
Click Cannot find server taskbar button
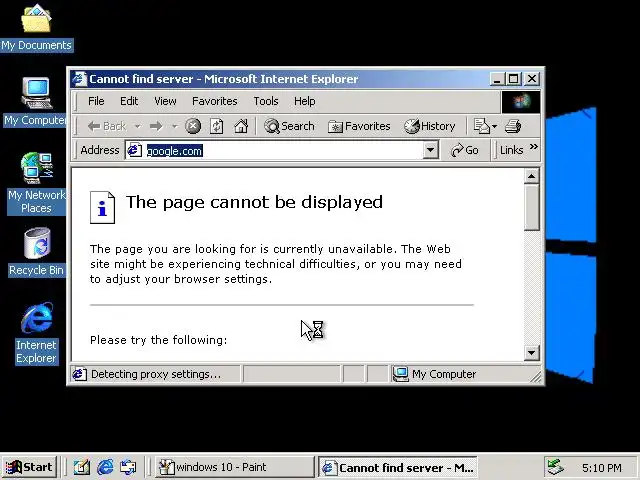coord(398,467)
